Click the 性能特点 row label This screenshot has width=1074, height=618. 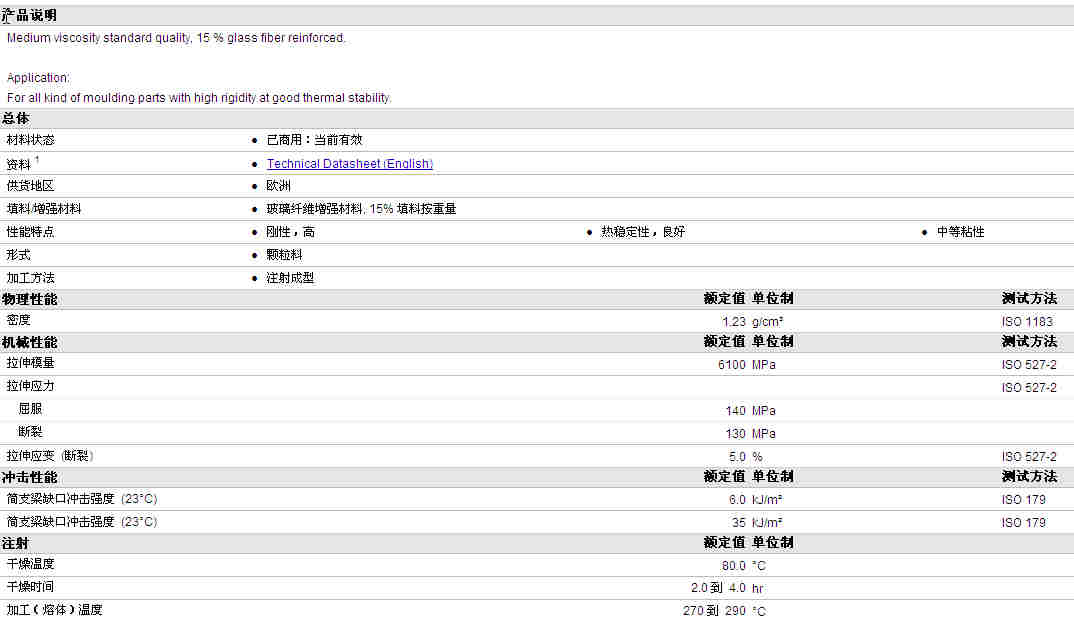coord(30,232)
